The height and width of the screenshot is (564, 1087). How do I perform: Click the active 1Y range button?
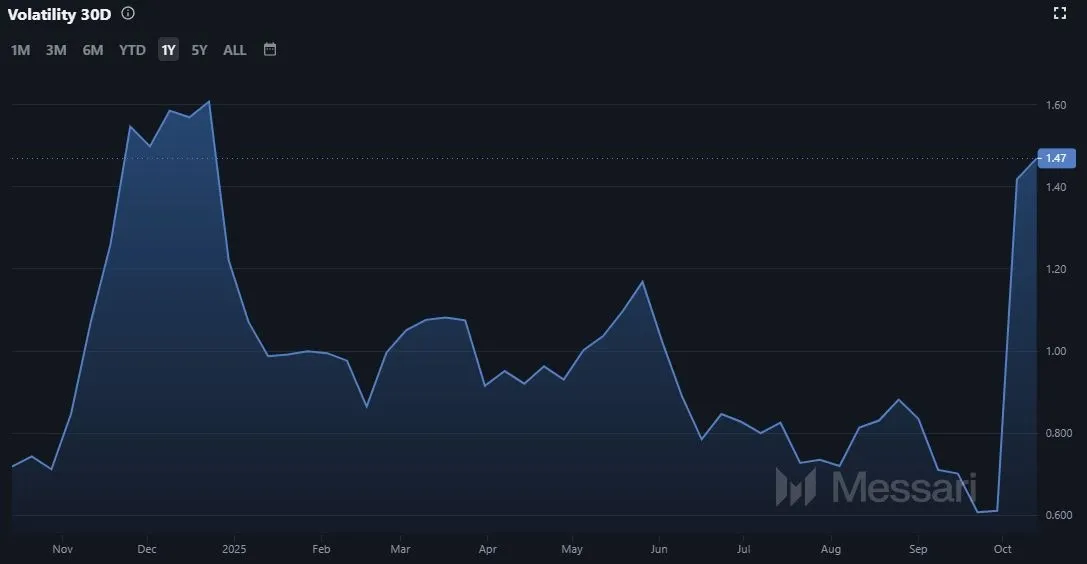pos(168,50)
